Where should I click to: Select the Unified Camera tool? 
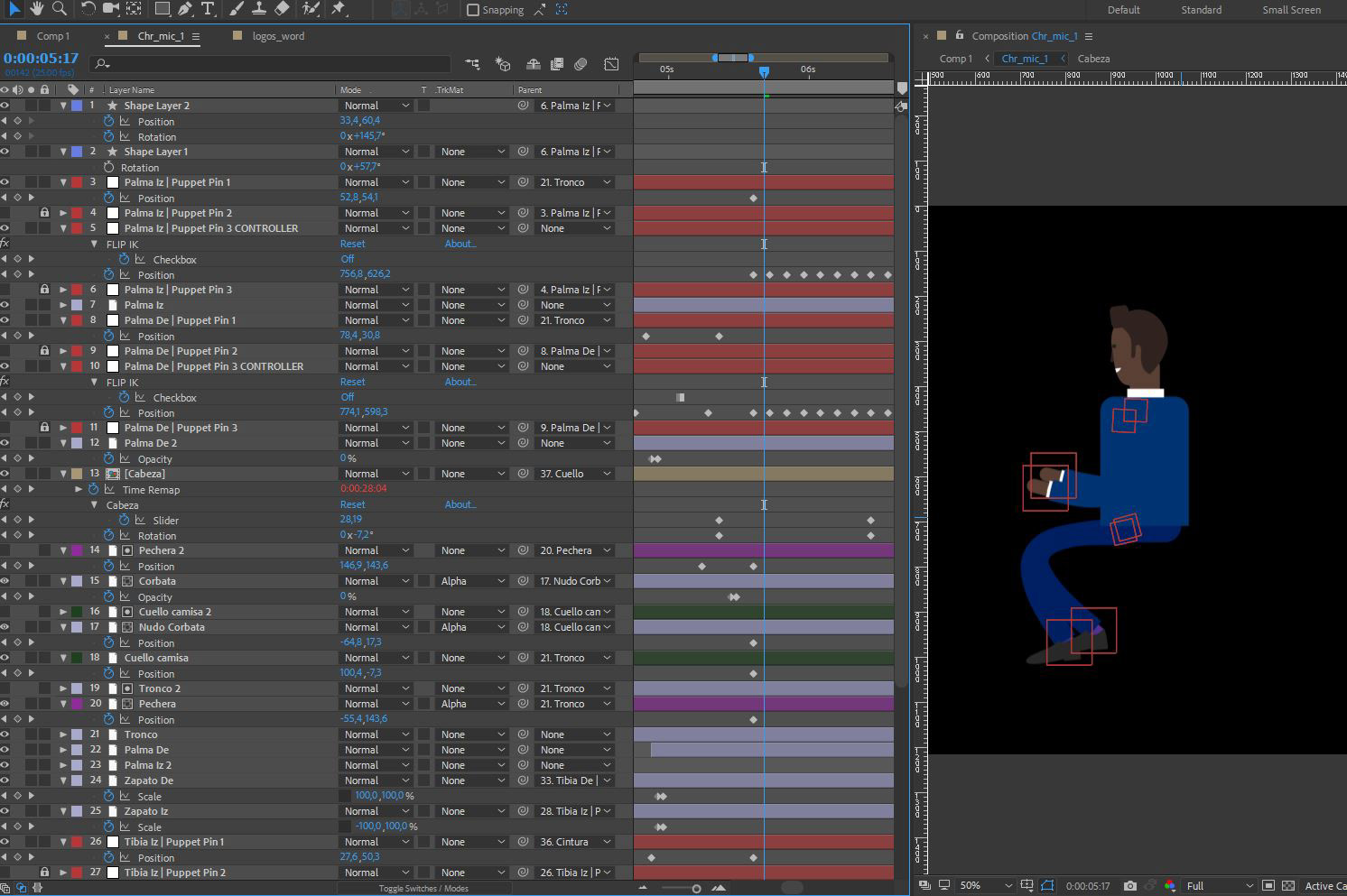[111, 9]
